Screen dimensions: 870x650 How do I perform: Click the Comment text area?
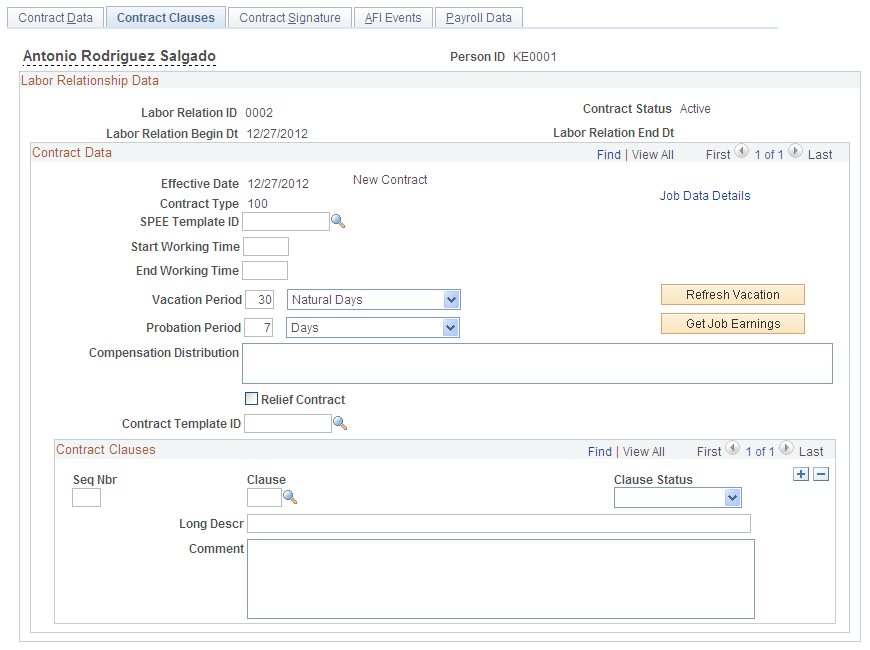(x=500, y=579)
